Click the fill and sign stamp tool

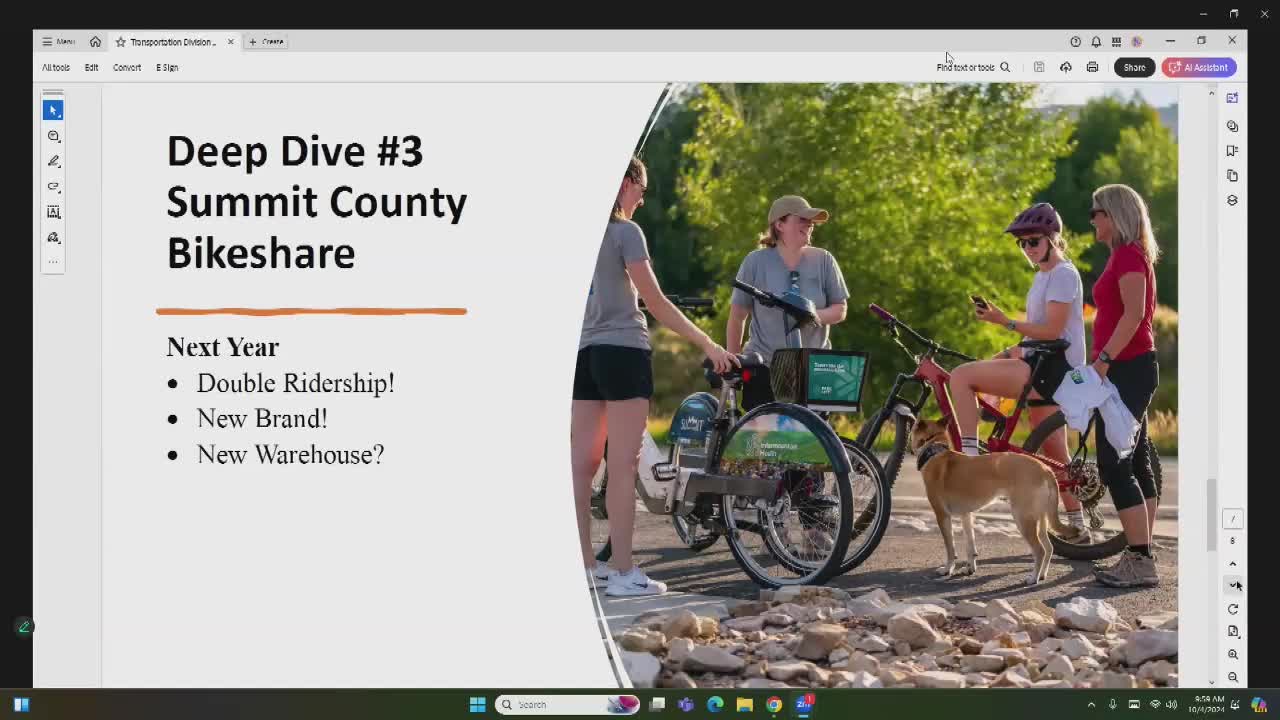coord(53,238)
